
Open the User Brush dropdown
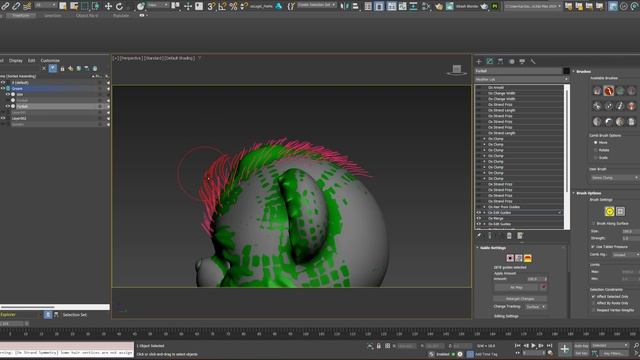(x=614, y=178)
